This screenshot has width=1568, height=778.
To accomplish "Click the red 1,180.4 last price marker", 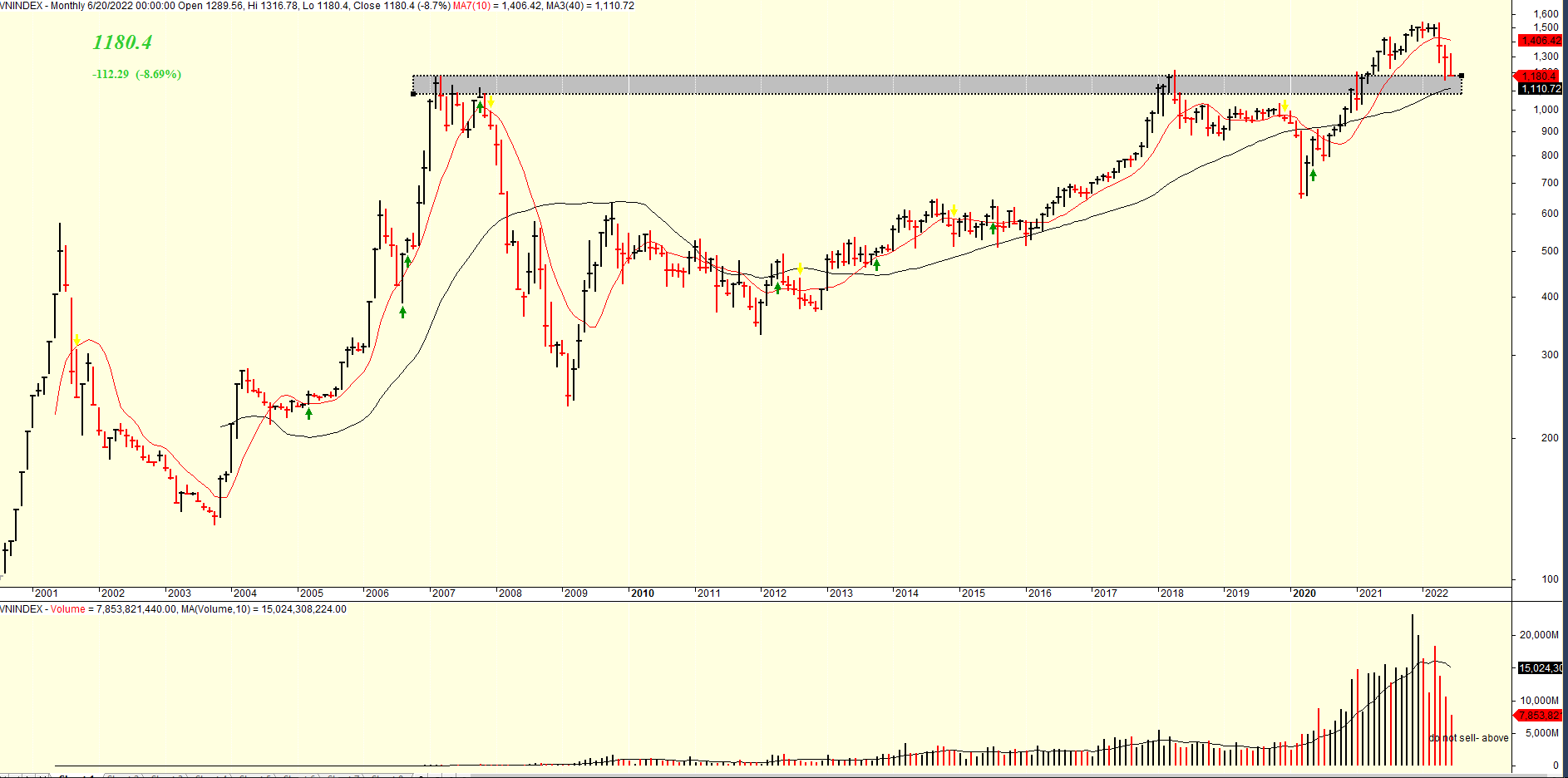I will coord(1539,76).
